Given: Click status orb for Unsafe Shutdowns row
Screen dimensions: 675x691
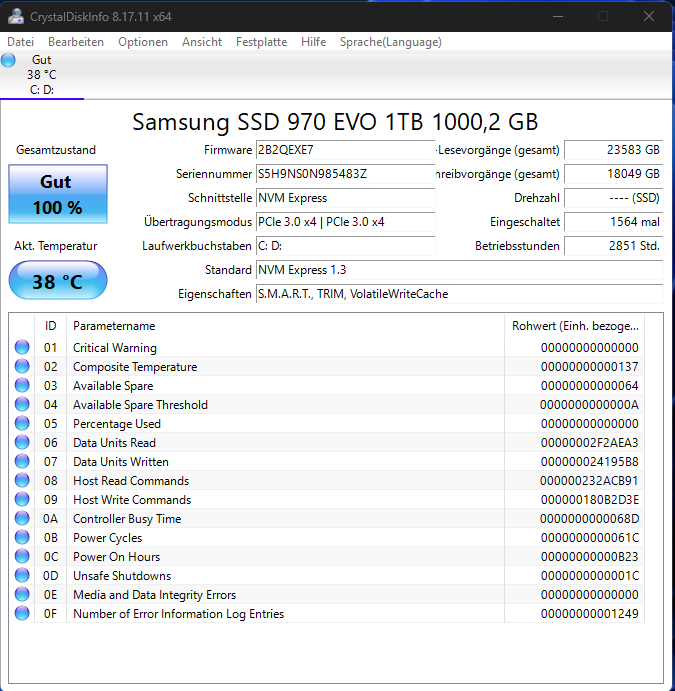Looking at the screenshot, I should click(x=22, y=575).
